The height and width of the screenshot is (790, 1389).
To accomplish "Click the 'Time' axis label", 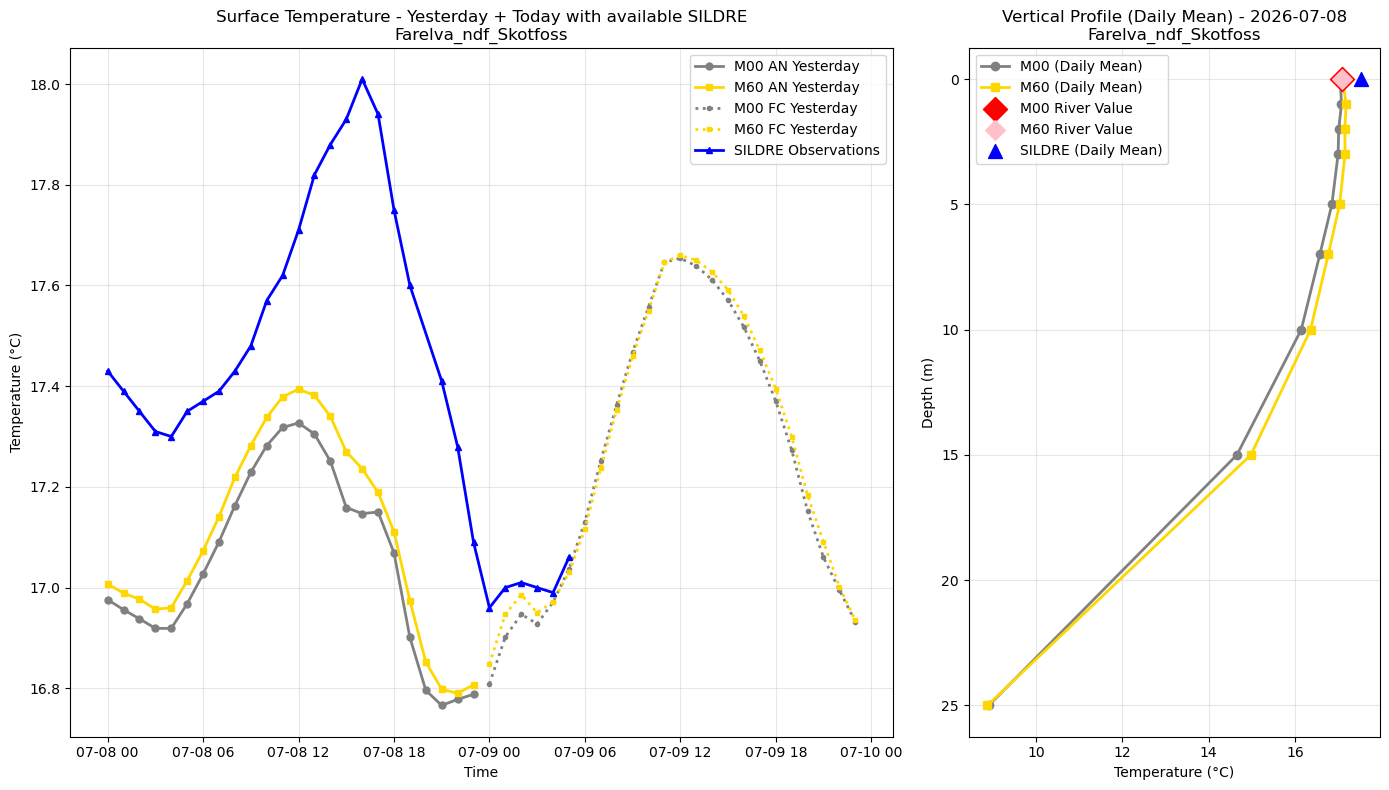I will click(481, 772).
